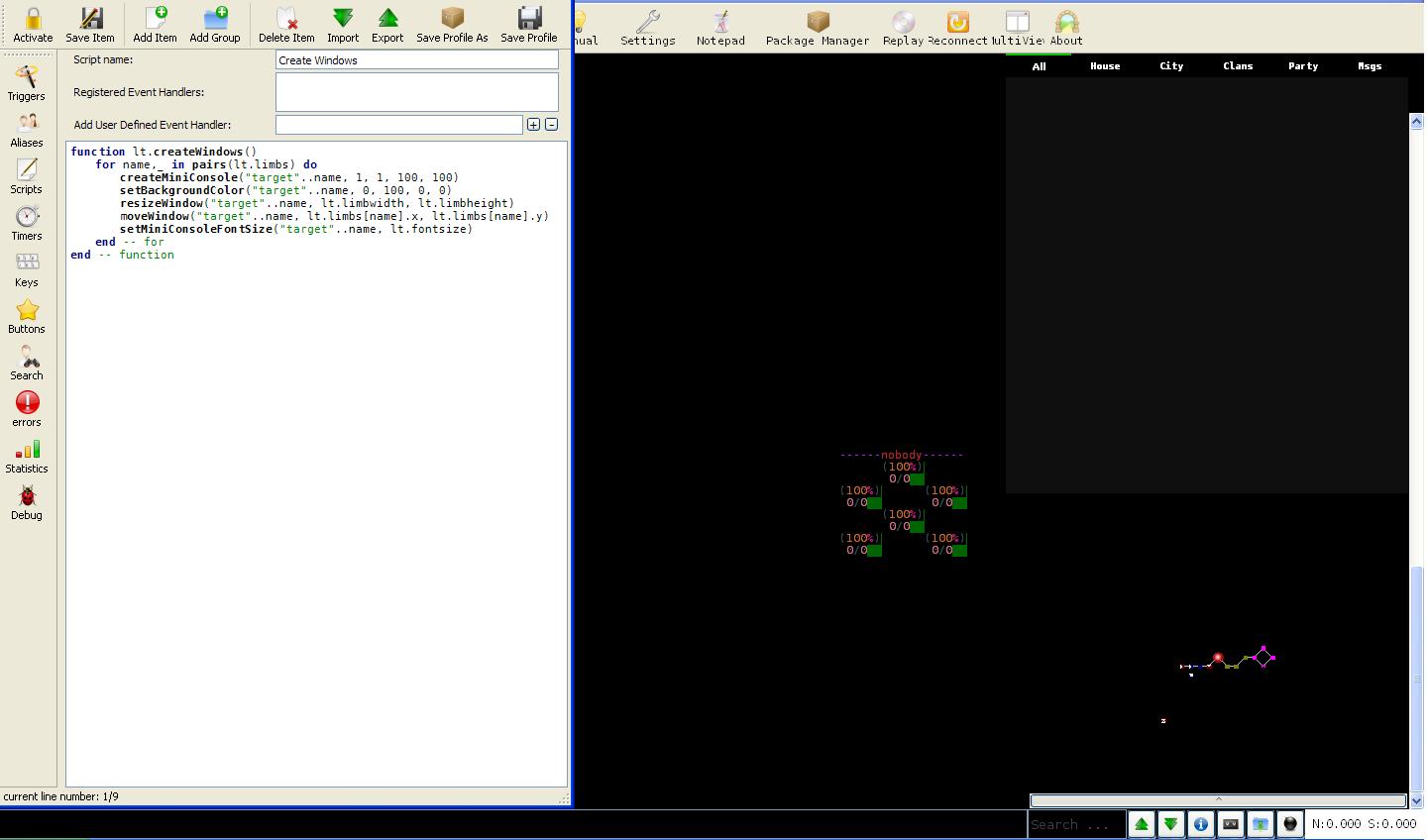Click the N:0.000 S:0.000 latency readout
The width and height of the screenshot is (1427, 840).
click(x=1364, y=824)
